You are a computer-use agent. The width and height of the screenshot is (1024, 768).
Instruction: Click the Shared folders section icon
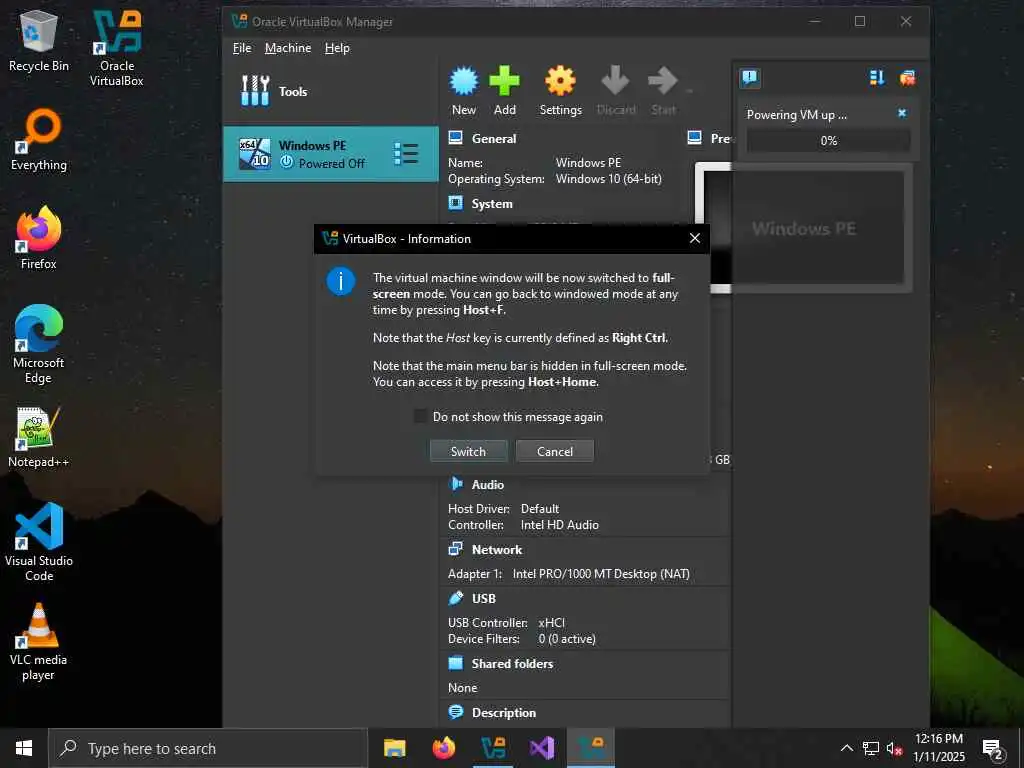pos(456,664)
